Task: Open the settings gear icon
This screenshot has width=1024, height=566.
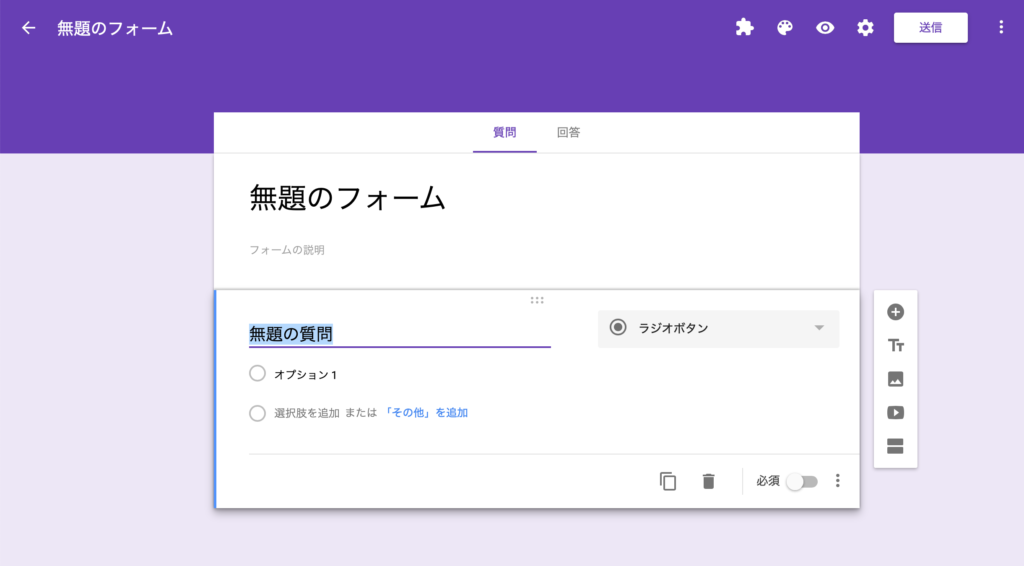Action: click(865, 27)
